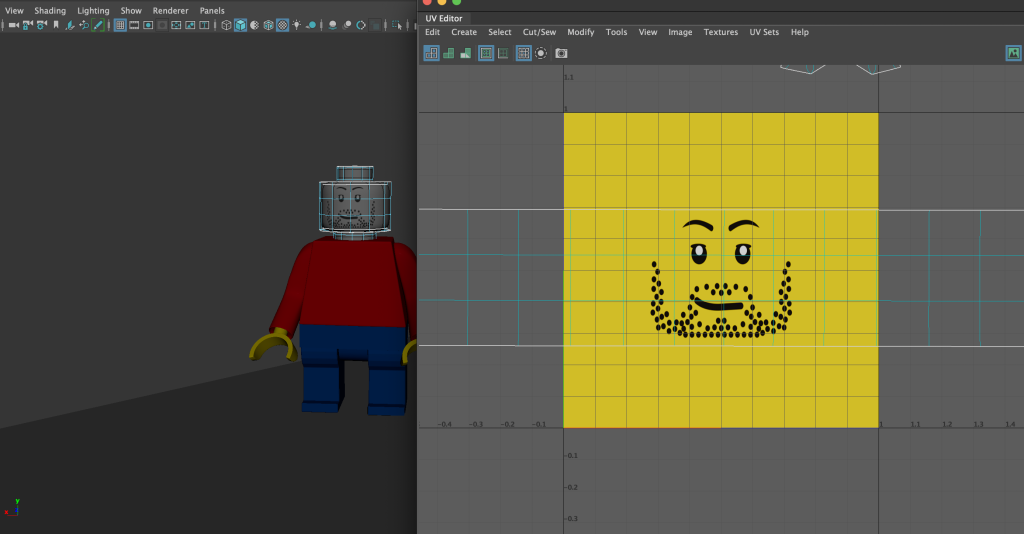Select the UV Editor tab

444,18
